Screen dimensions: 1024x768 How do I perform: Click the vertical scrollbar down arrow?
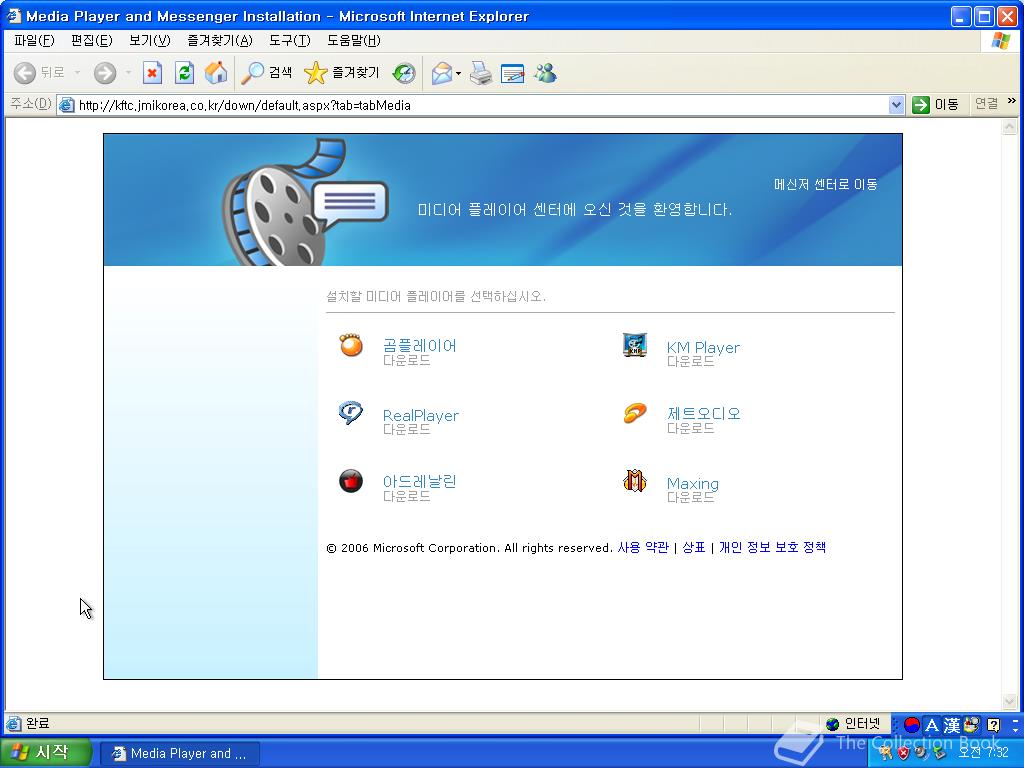pyautogui.click(x=1010, y=701)
